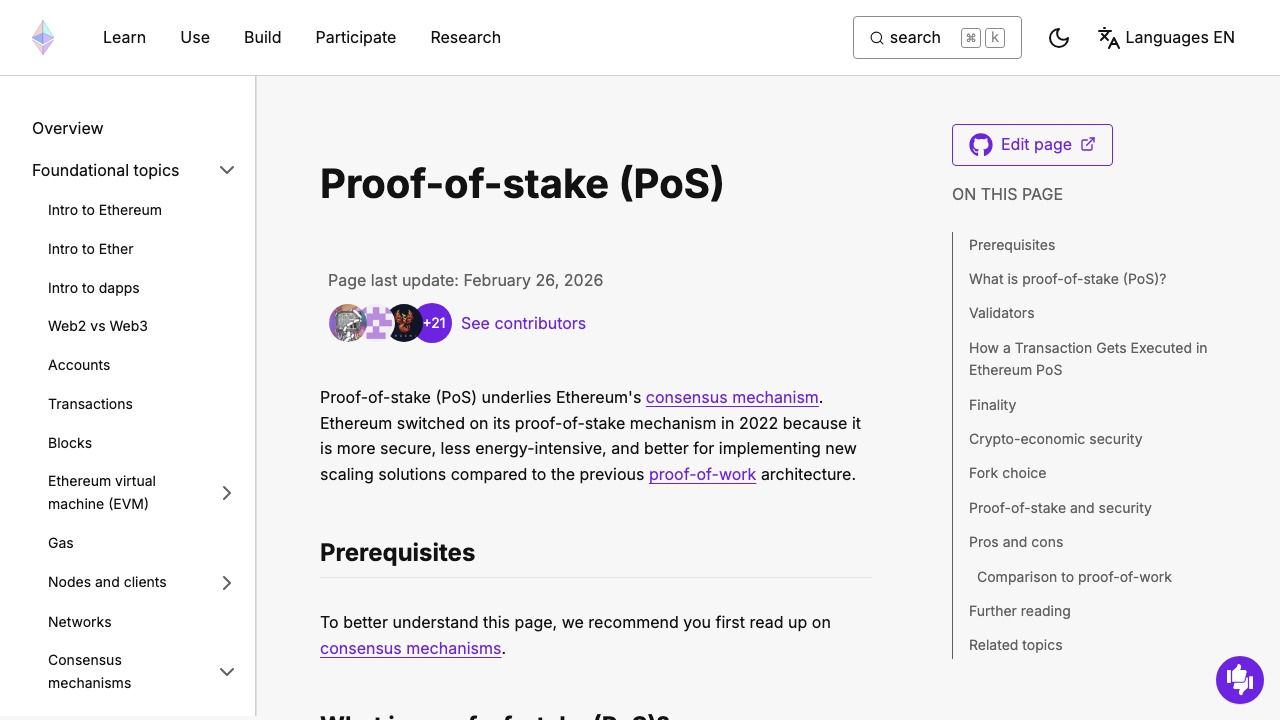Click the See contributors link

[523, 323]
